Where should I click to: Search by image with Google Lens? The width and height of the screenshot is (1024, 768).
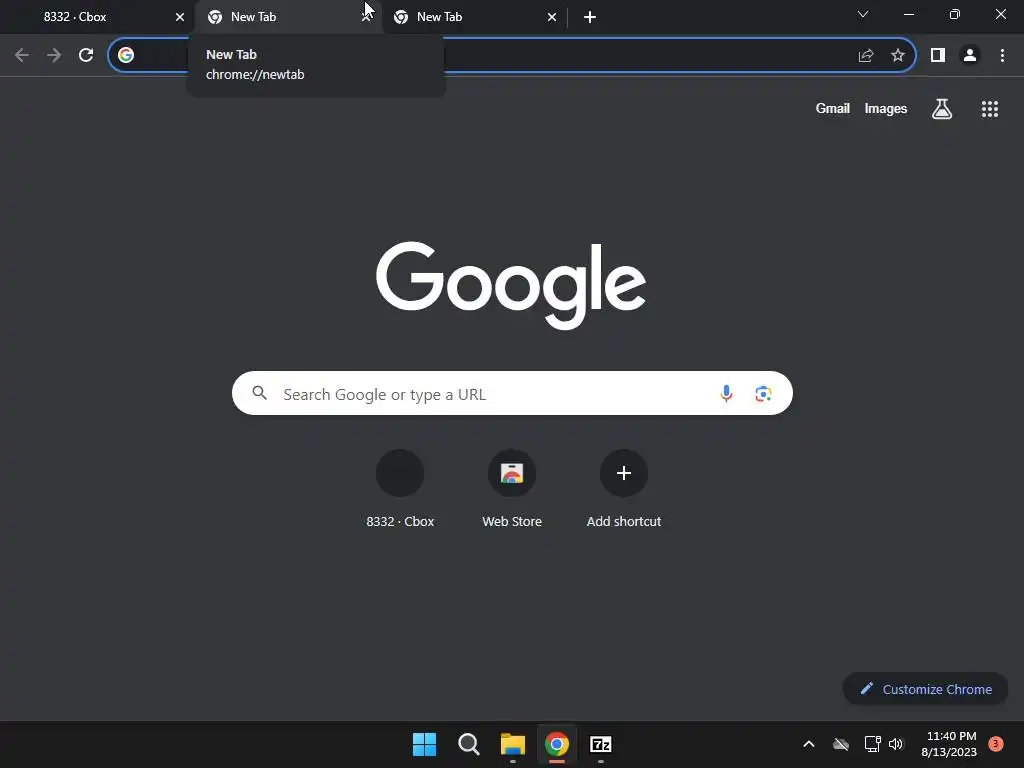click(x=763, y=394)
